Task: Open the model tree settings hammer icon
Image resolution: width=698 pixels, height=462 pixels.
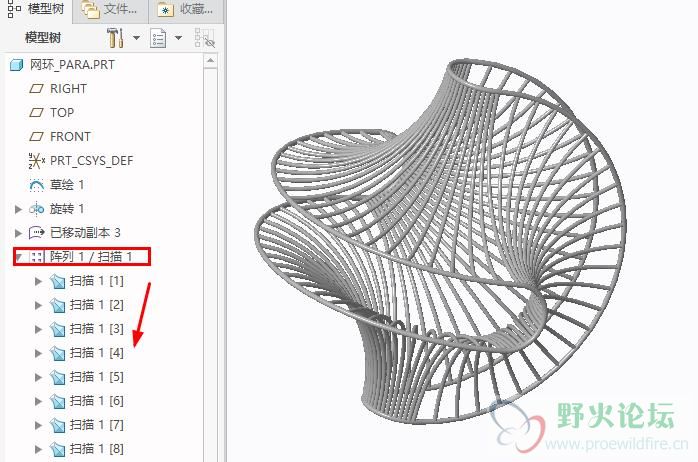Action: pyautogui.click(x=115, y=37)
